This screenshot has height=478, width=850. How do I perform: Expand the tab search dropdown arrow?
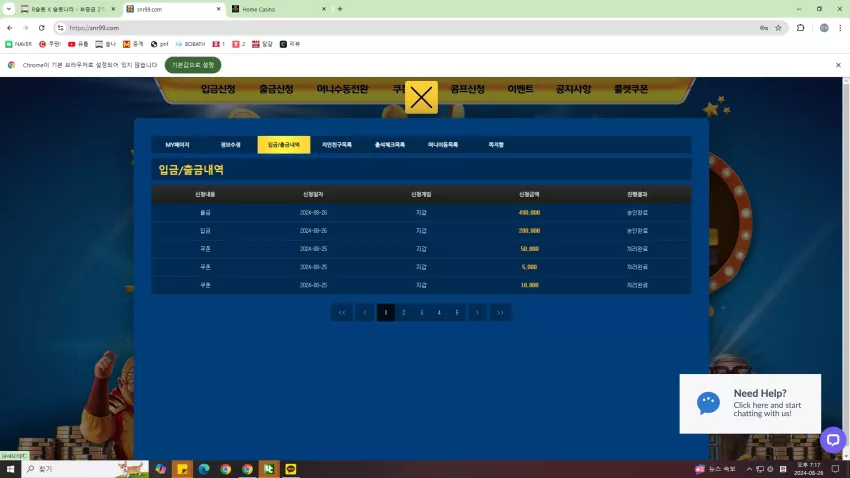(9, 9)
